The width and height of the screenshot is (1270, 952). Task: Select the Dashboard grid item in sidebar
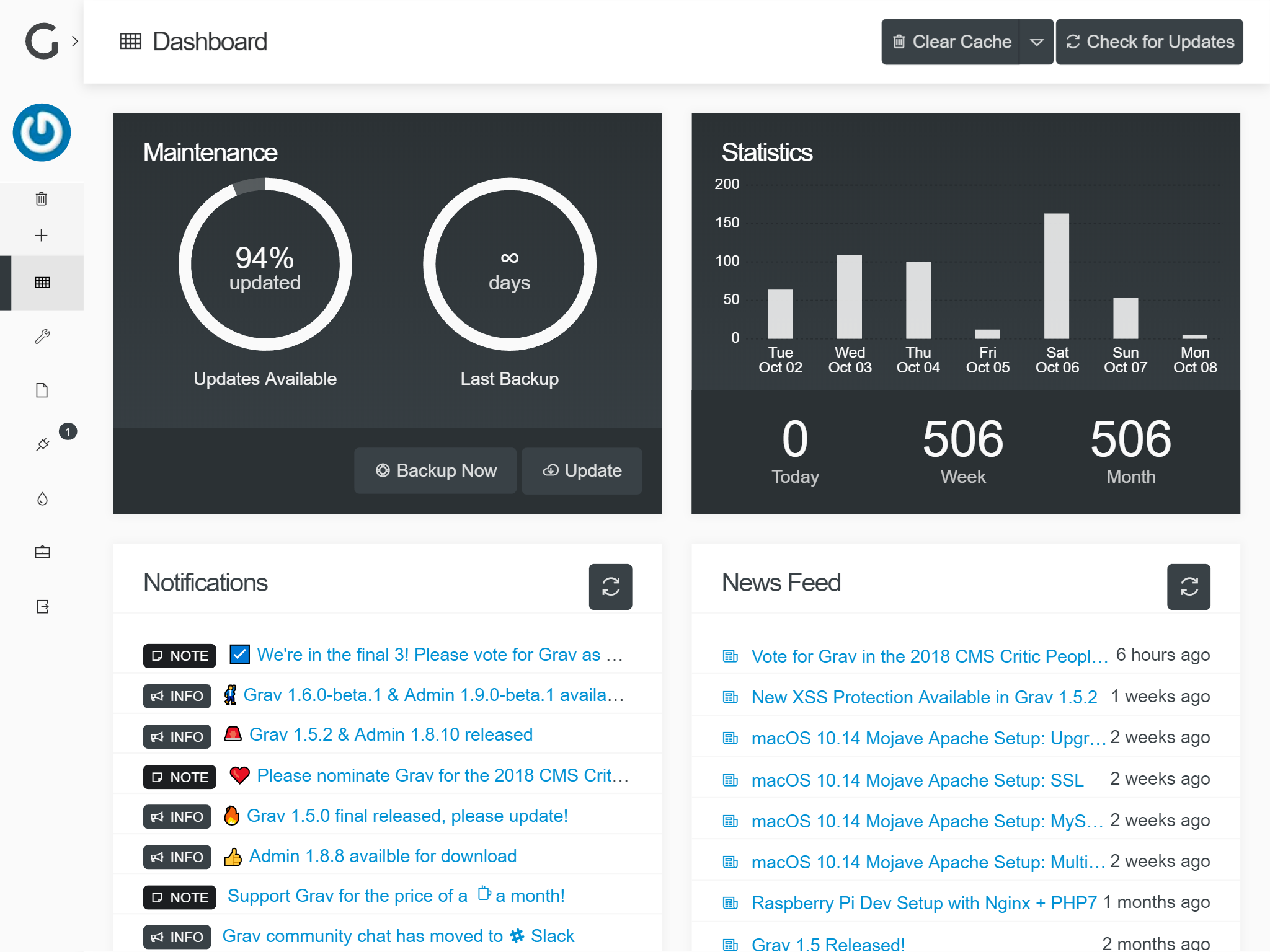pos(42,283)
